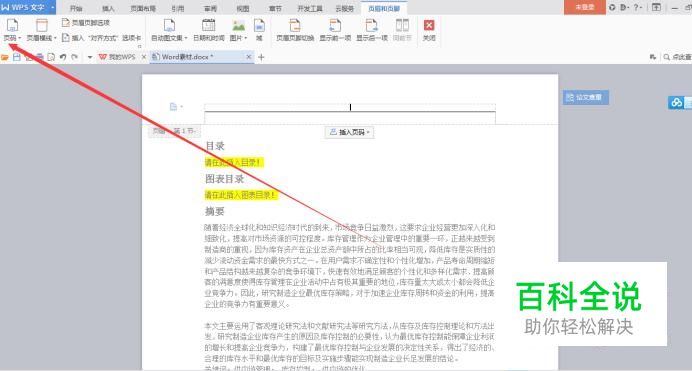692x371 pixels.
Task: Open the 开始 ribbon tab
Action: pyautogui.click(x=76, y=8)
